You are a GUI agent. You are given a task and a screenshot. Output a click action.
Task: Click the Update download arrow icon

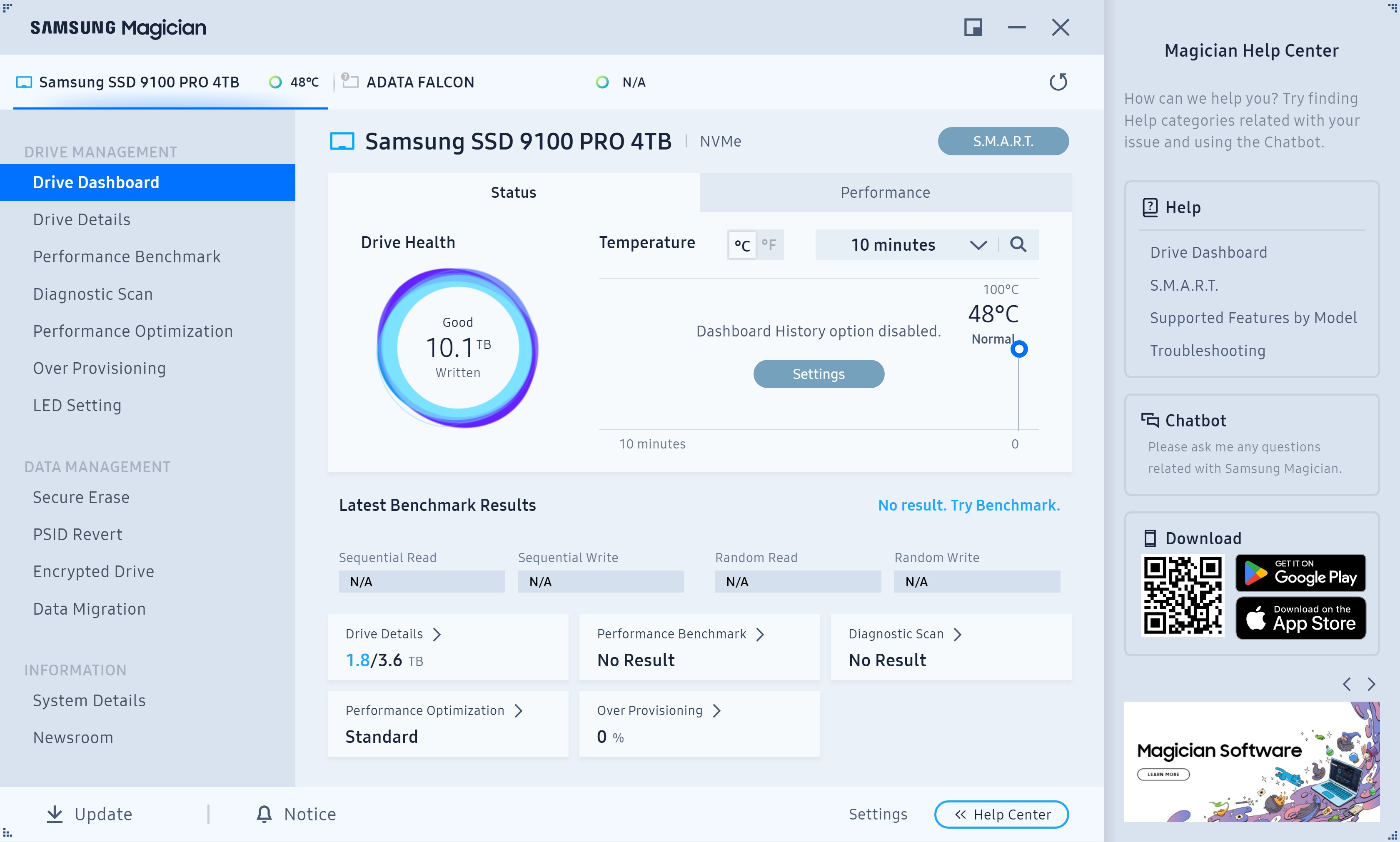point(55,814)
